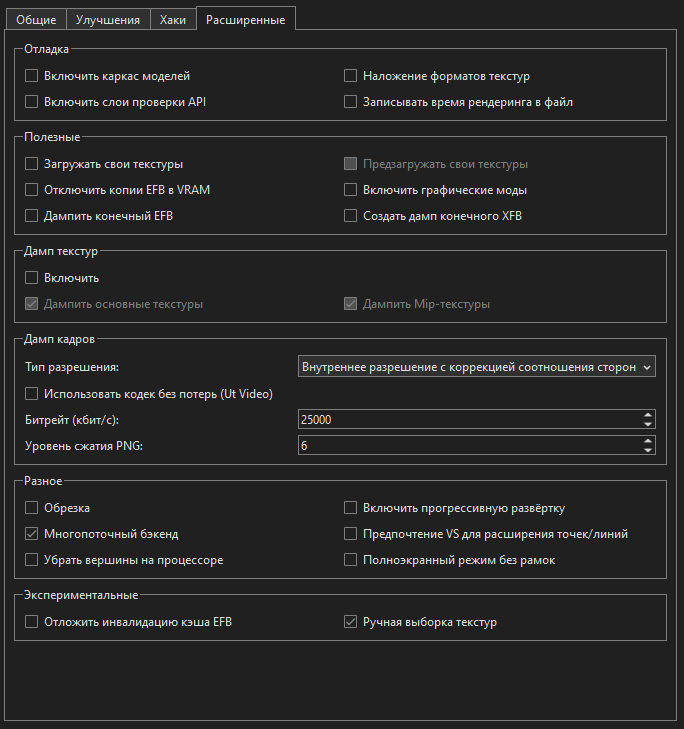Tick Загружать свои текстуры checkbox

32,164
